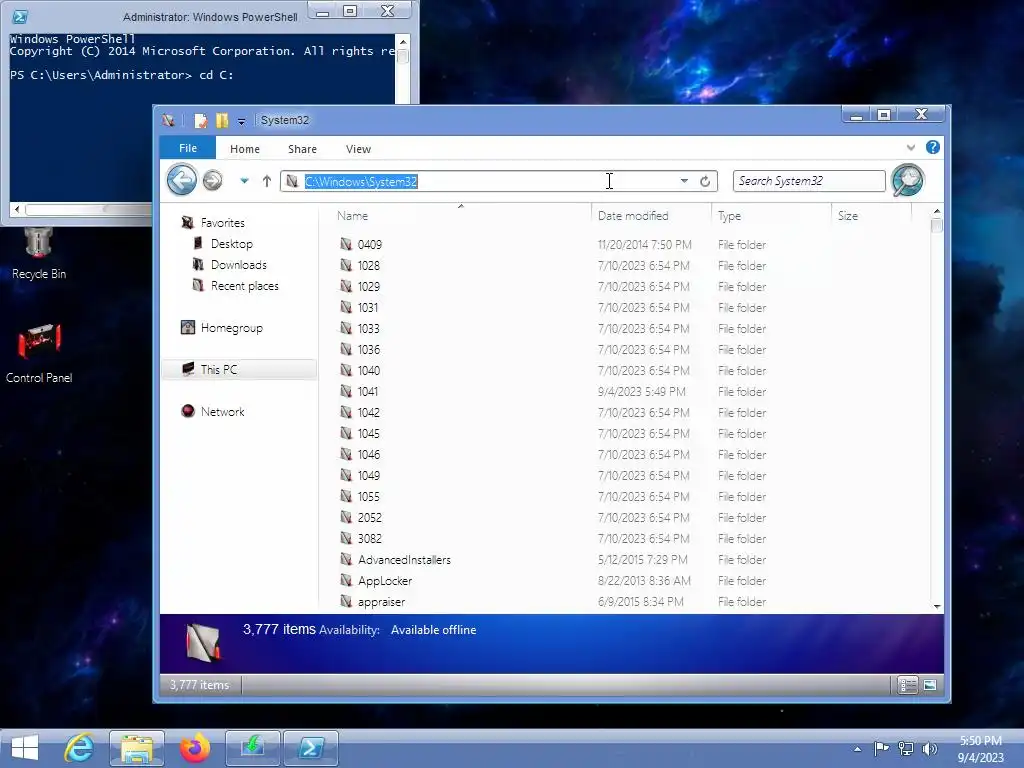1024x768 pixels.
Task: Click the Forward navigation arrow in Explorer
Action: coord(212,180)
